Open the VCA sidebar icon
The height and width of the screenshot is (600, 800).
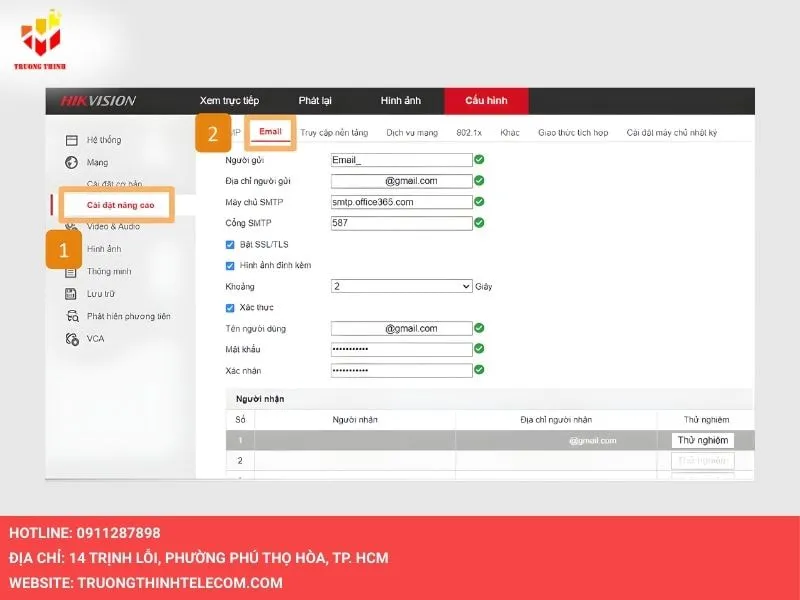pos(71,339)
